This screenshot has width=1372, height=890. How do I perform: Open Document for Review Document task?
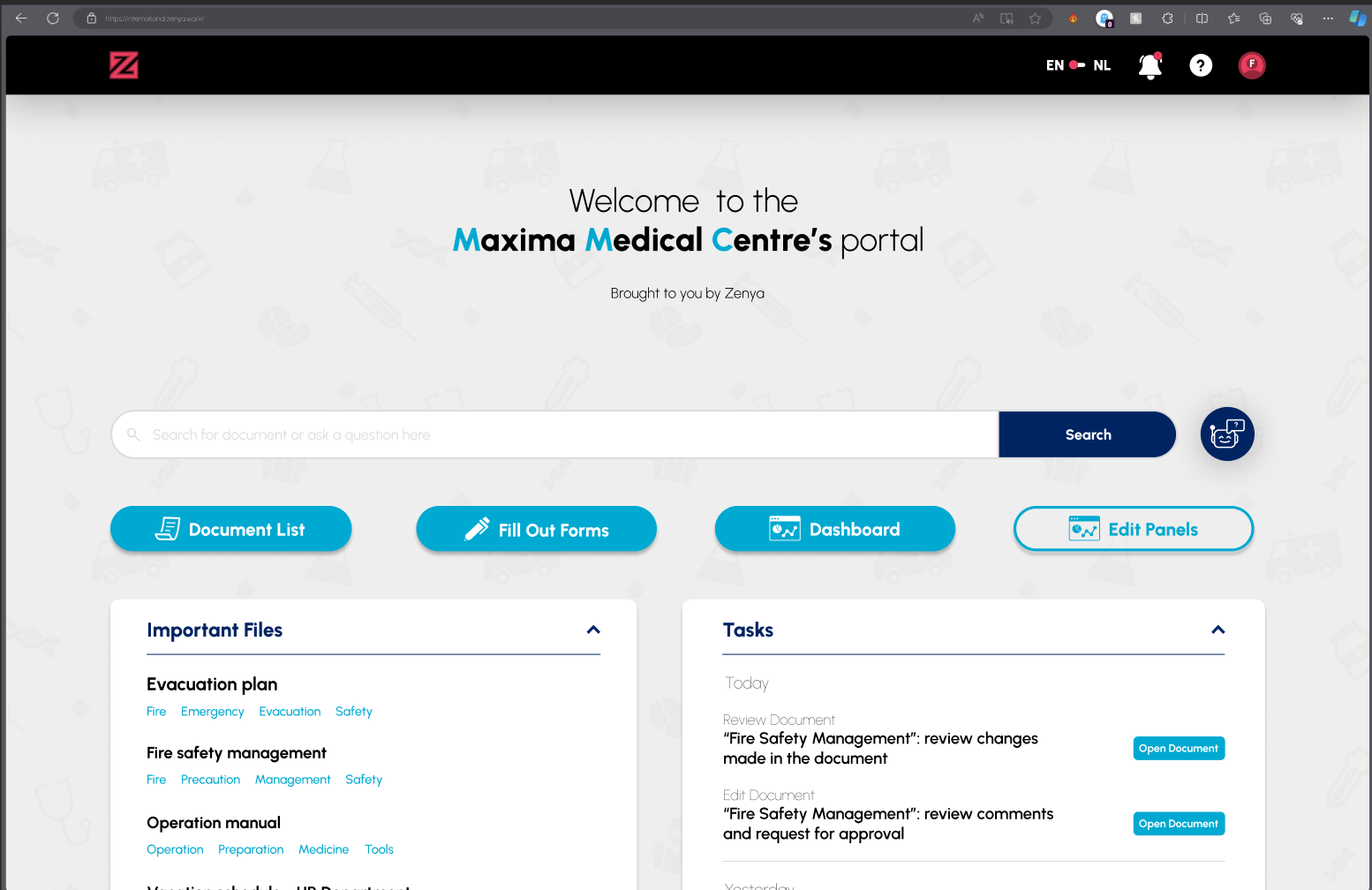(x=1179, y=749)
